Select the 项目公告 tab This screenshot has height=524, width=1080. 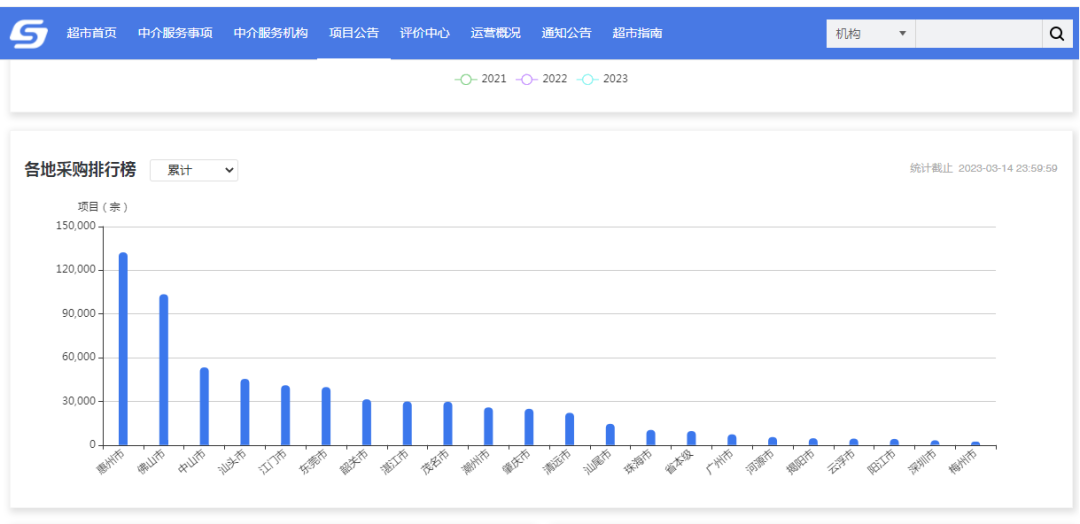[x=354, y=33]
